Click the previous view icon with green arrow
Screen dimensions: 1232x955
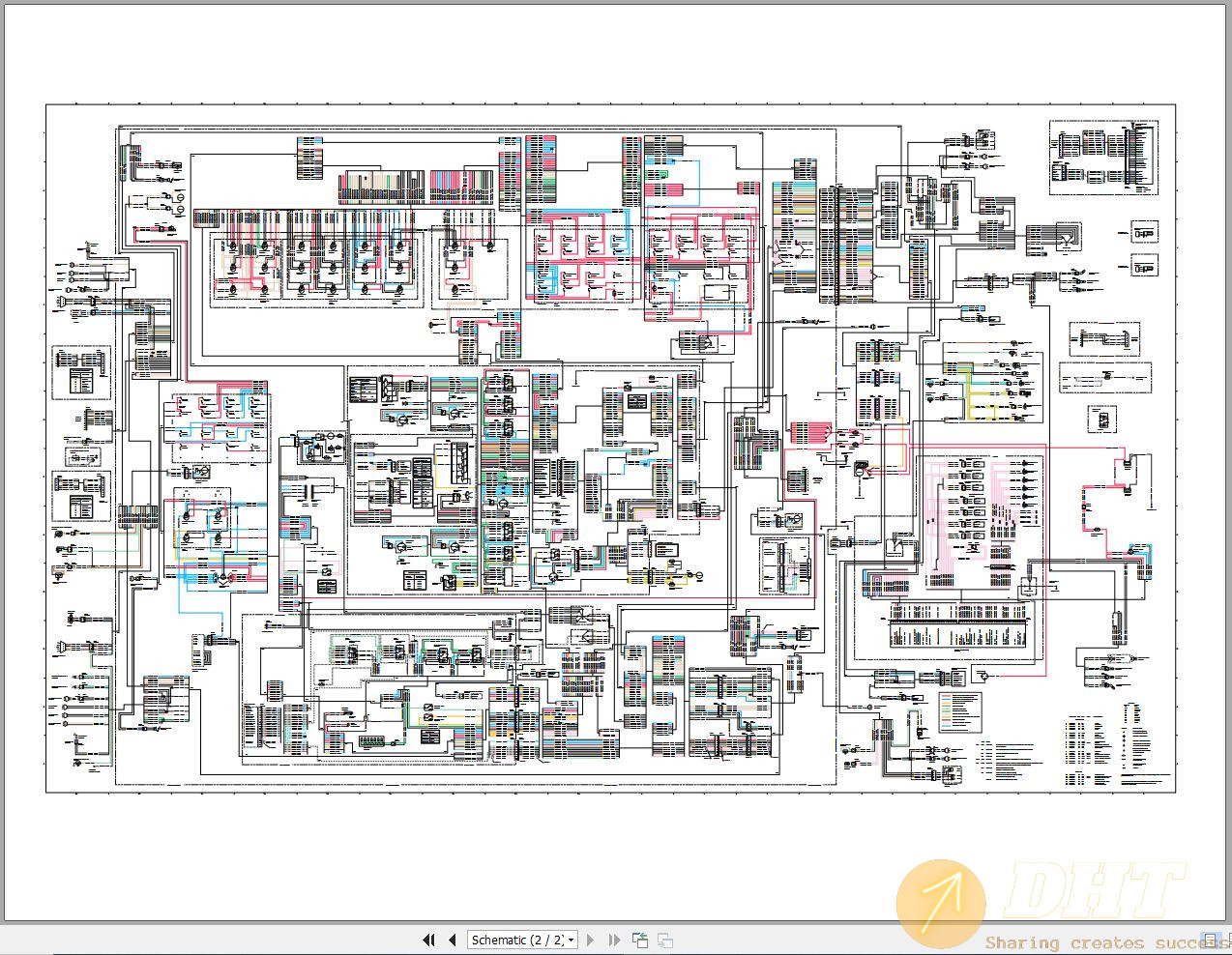pyautogui.click(x=639, y=940)
